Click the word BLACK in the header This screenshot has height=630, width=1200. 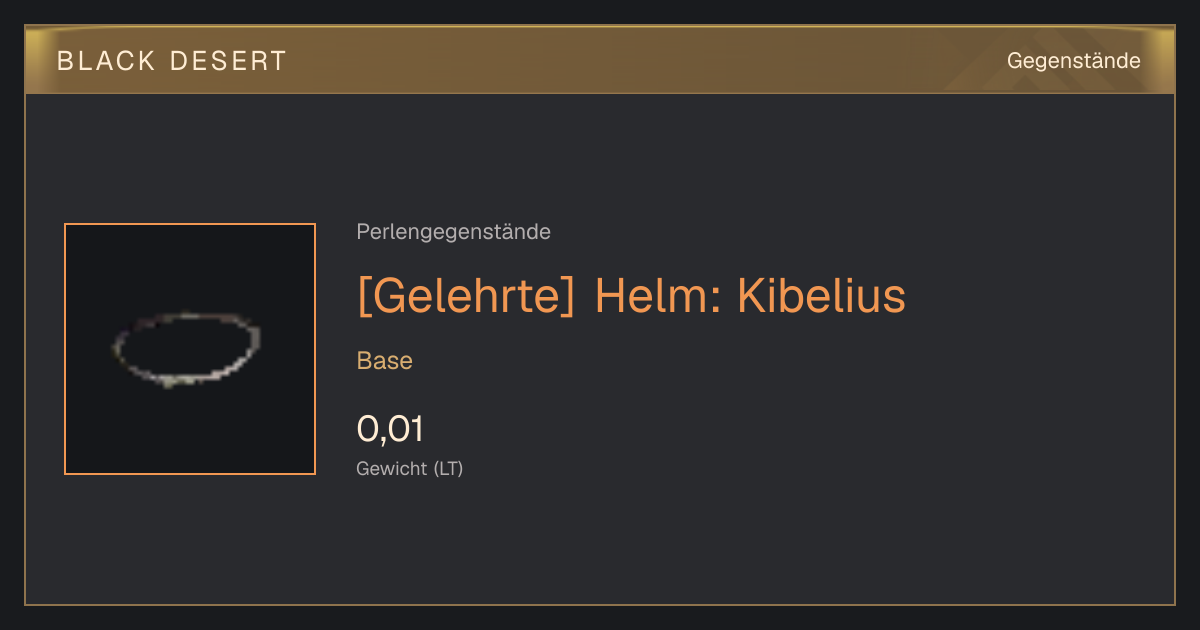(107, 61)
